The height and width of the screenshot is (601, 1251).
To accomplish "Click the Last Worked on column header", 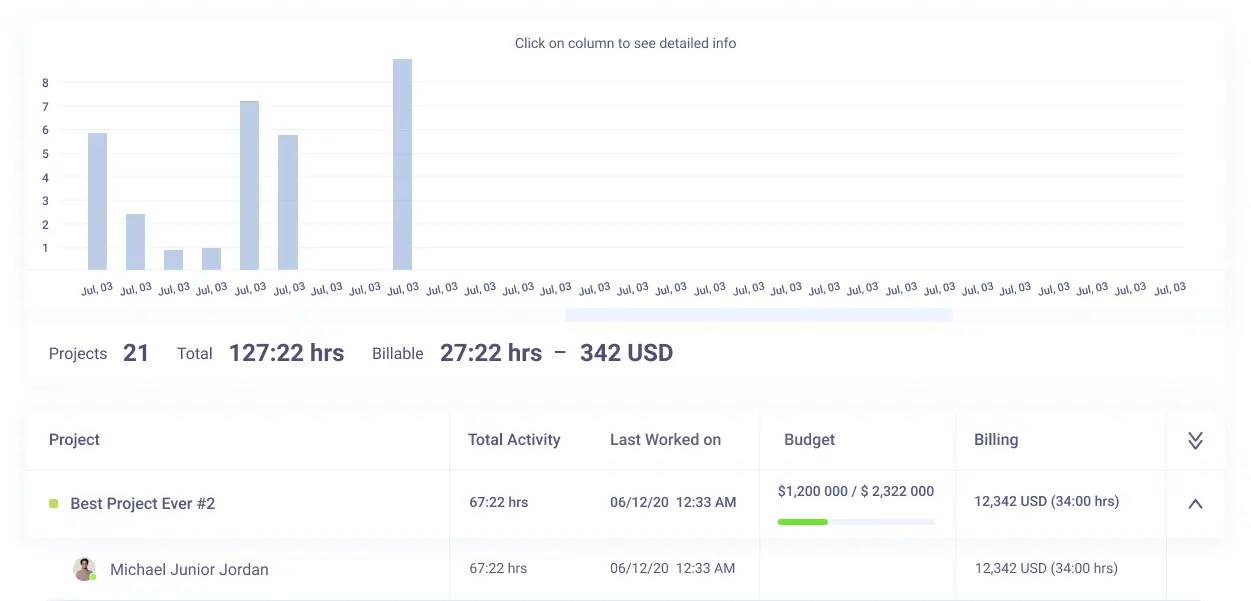I will pyautogui.click(x=665, y=440).
